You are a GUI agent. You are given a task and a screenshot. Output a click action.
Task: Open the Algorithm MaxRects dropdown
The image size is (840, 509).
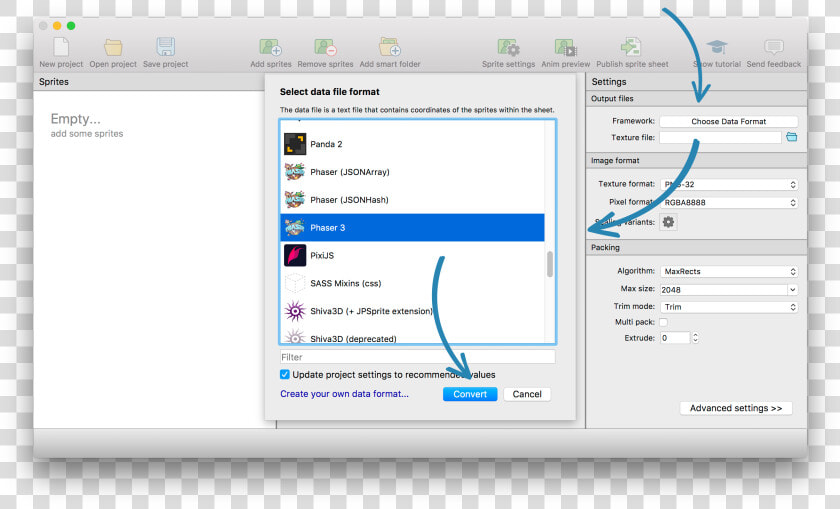[x=729, y=272]
